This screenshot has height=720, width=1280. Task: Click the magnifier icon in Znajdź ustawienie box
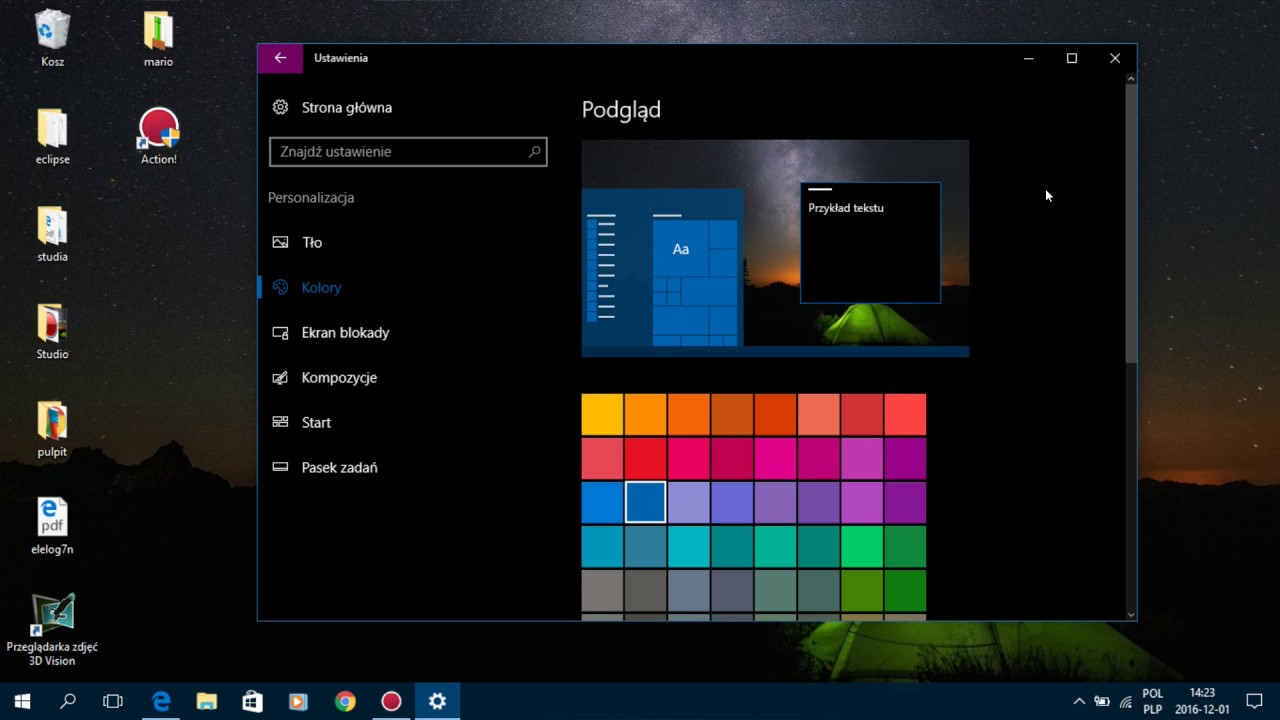[x=535, y=152]
